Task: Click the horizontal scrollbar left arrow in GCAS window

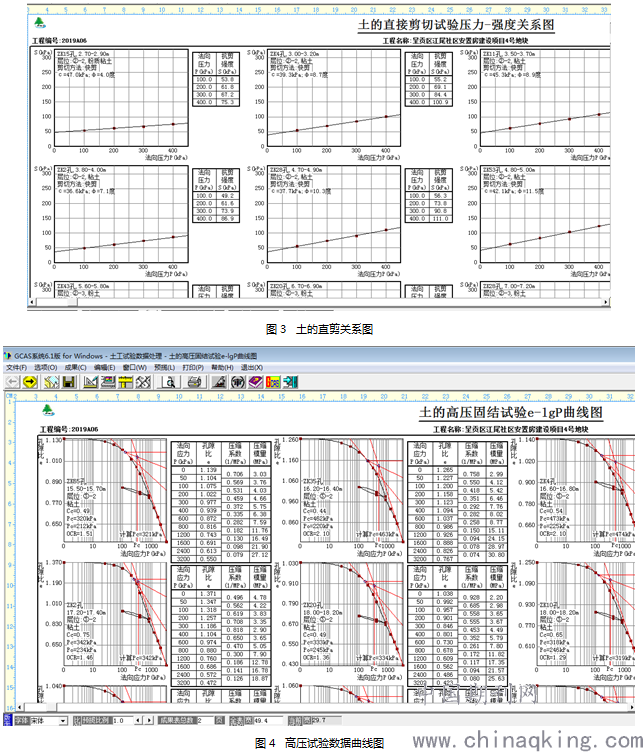Action: (20, 707)
